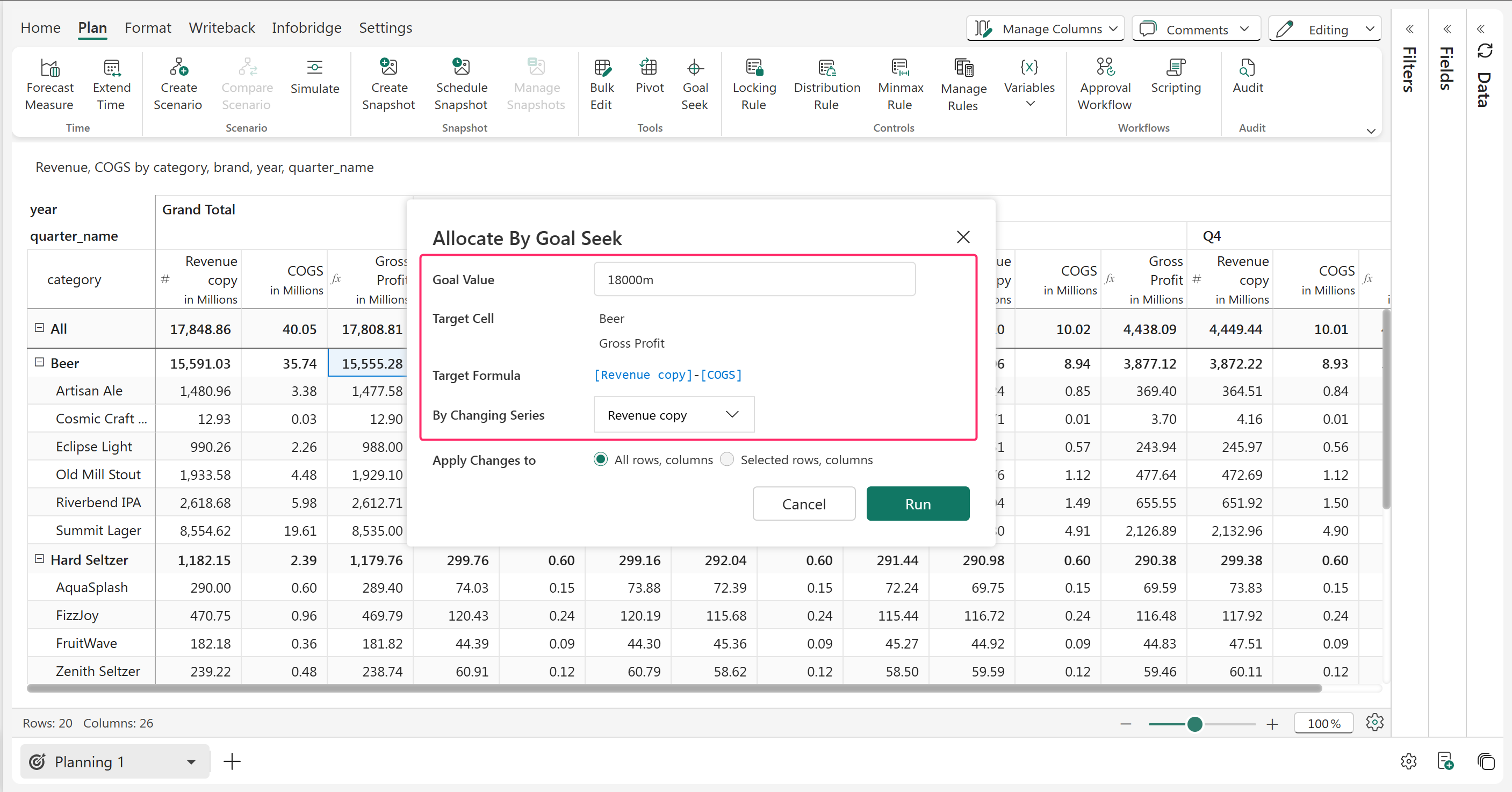Click the Locking Rule icon
The height and width of the screenshot is (792, 1512).
tap(754, 69)
